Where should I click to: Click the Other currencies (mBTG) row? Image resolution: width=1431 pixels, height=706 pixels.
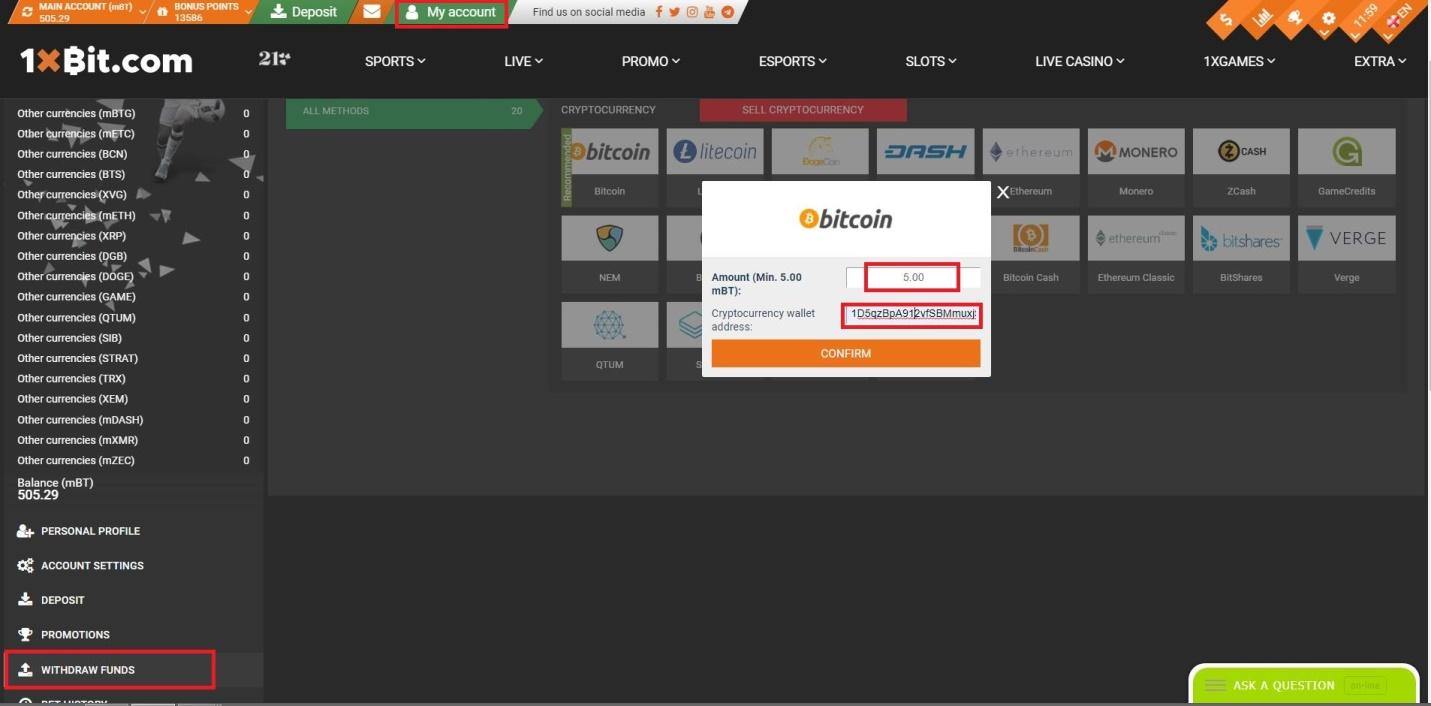tap(134, 114)
